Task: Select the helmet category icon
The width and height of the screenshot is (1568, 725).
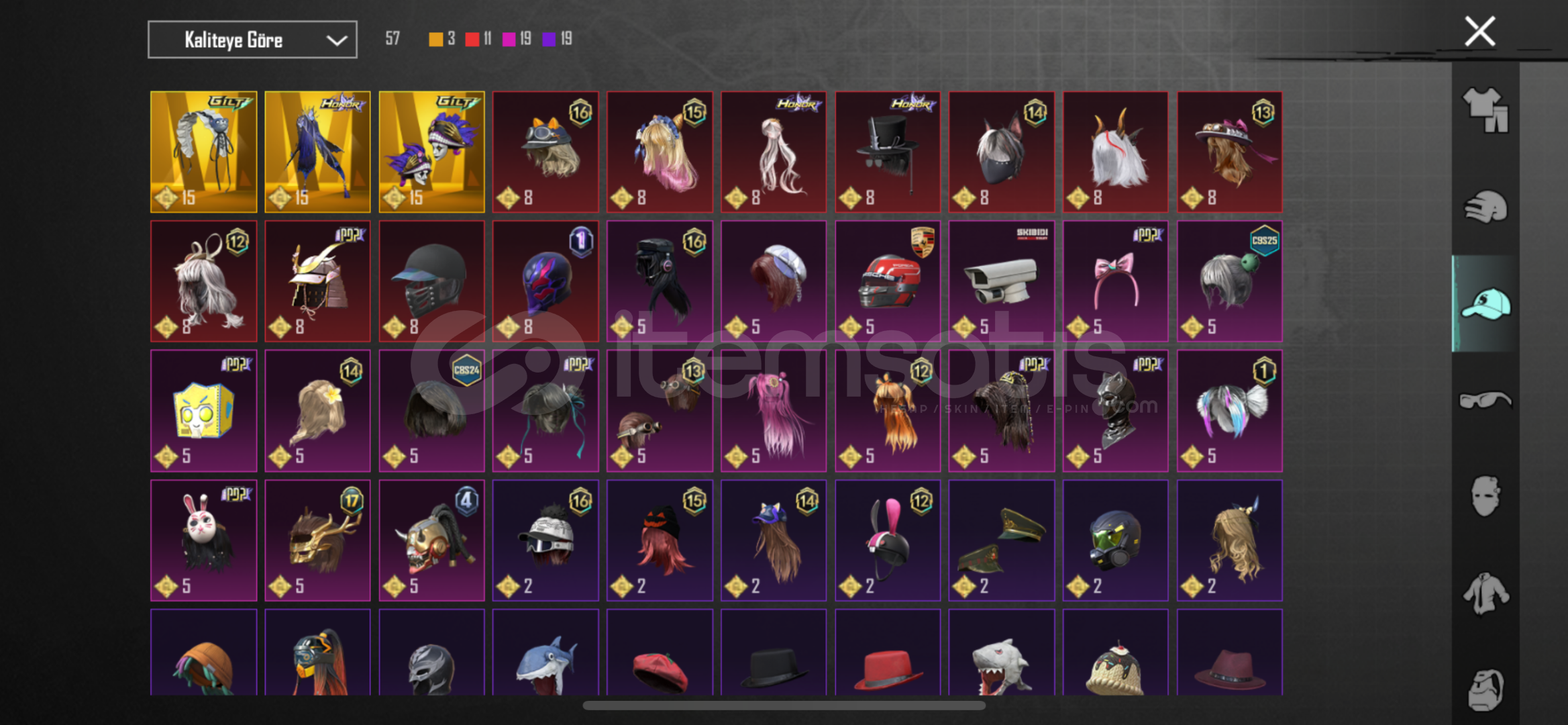Action: click(x=1485, y=207)
